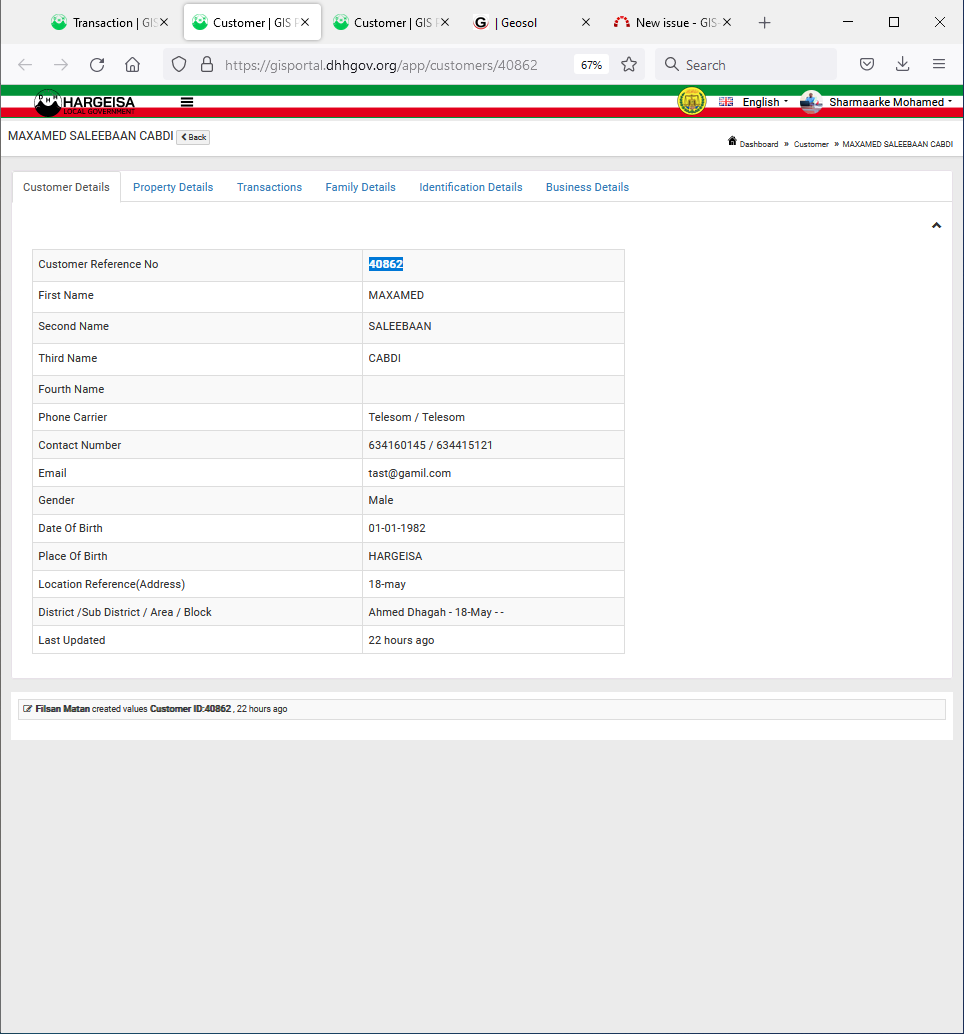This screenshot has width=964, height=1034.
Task: Open tracking protection shield icon
Action: 179,65
